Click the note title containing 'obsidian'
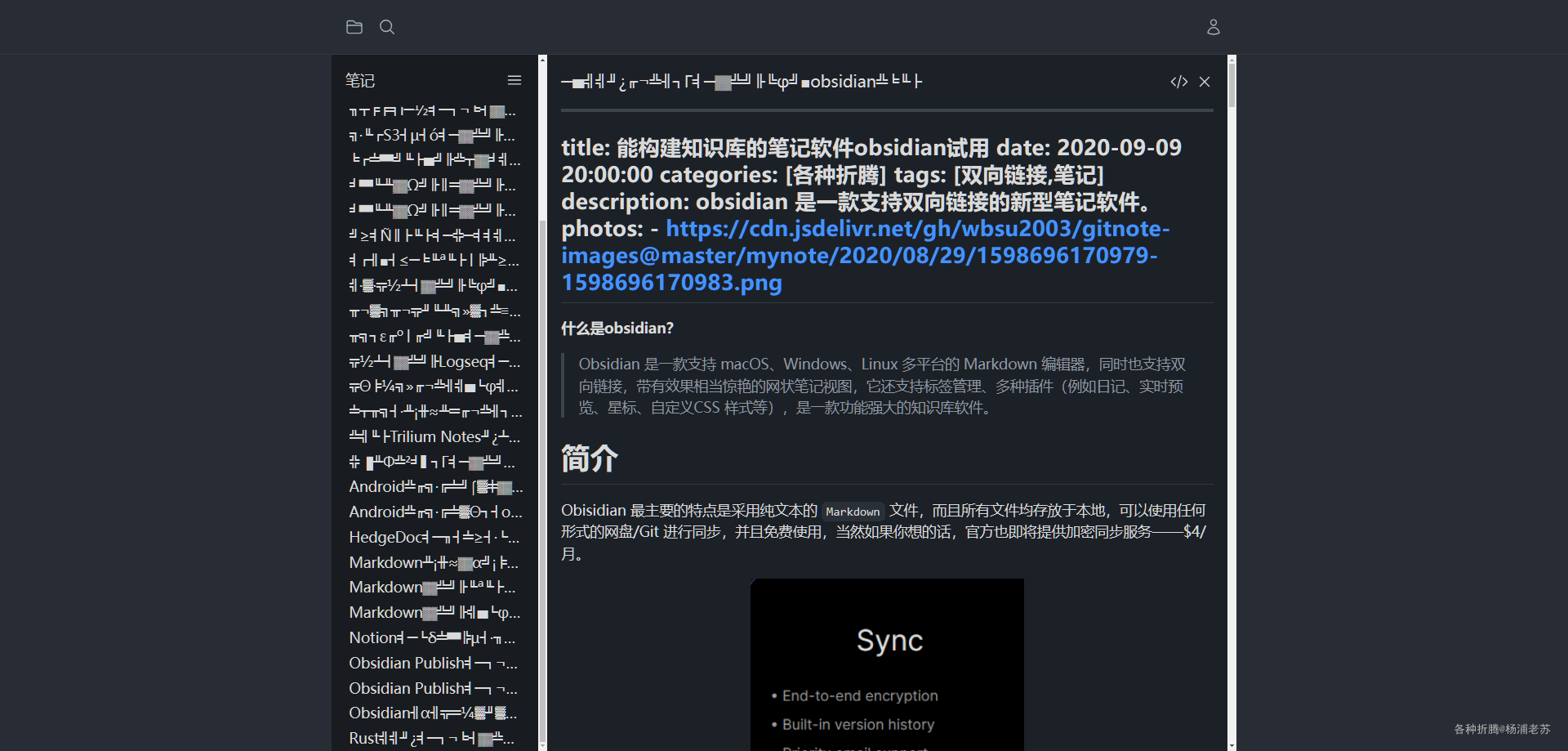Screen dimensions: 1568x751 click(742, 82)
